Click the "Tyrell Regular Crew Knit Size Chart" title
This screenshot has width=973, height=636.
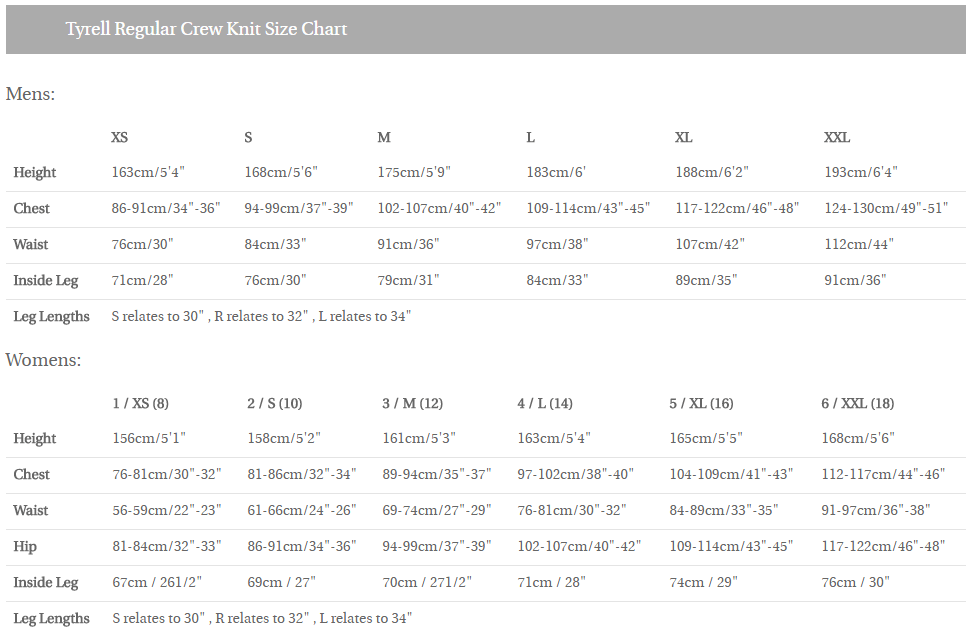tap(206, 29)
